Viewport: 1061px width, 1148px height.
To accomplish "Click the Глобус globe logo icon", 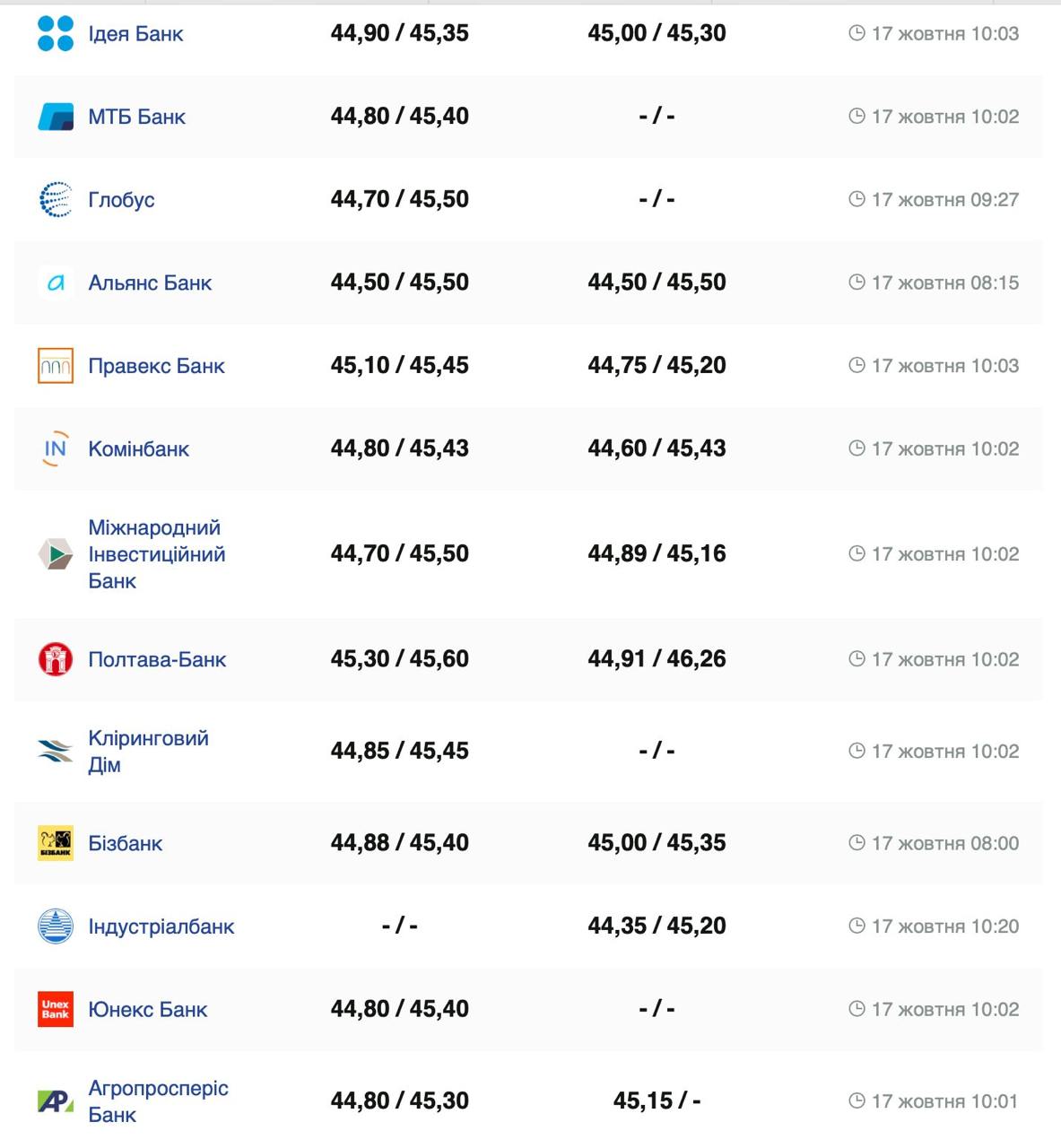I will [56, 199].
